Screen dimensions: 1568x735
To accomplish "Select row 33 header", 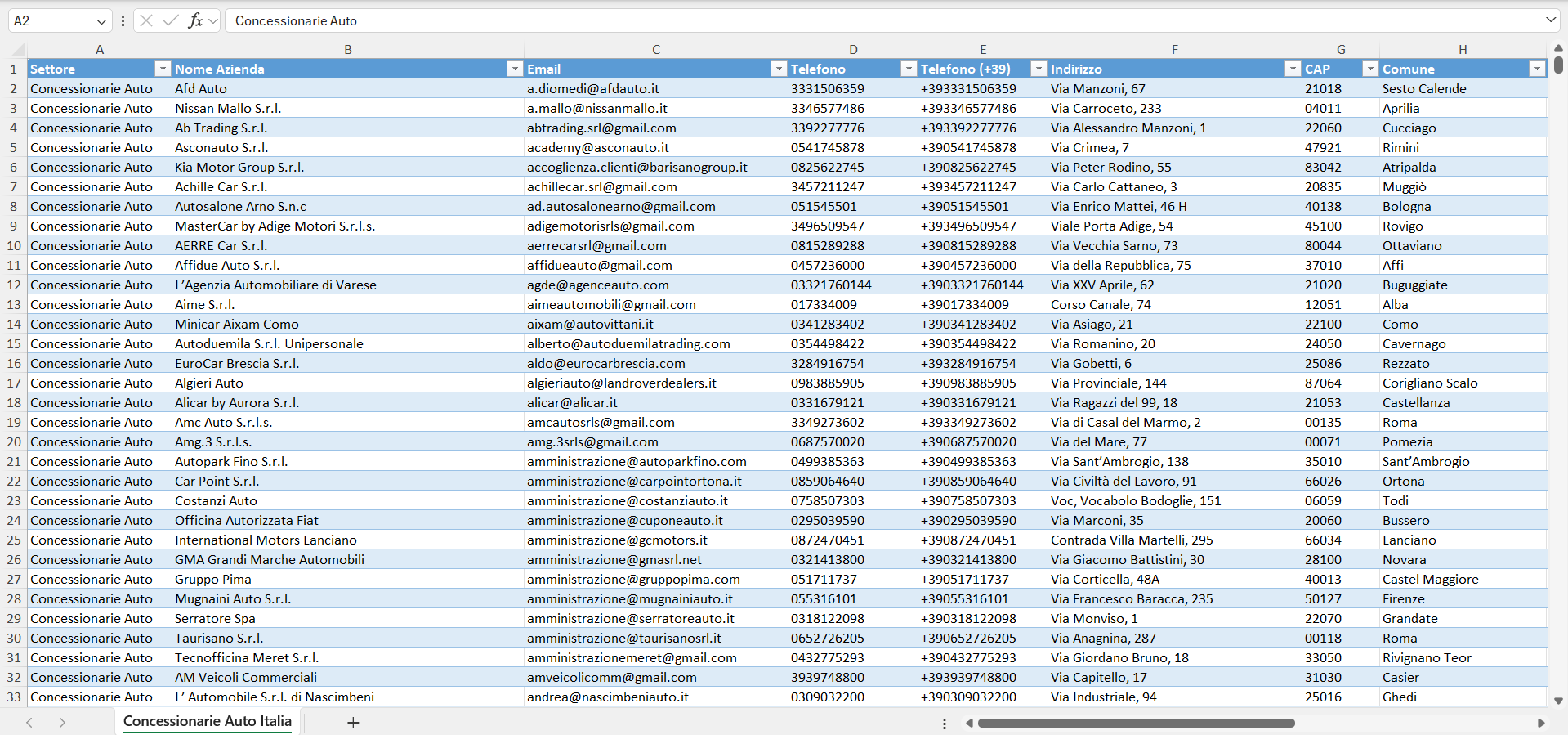I will coord(14,697).
